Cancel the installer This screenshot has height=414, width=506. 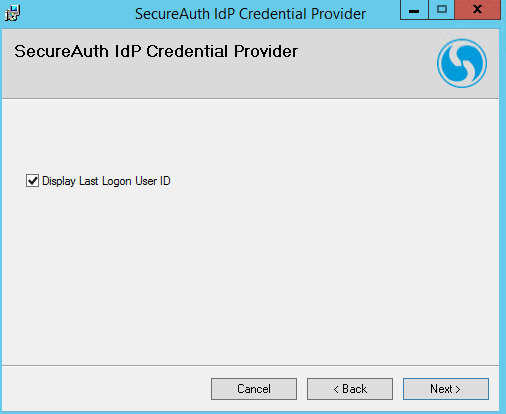tap(254, 389)
